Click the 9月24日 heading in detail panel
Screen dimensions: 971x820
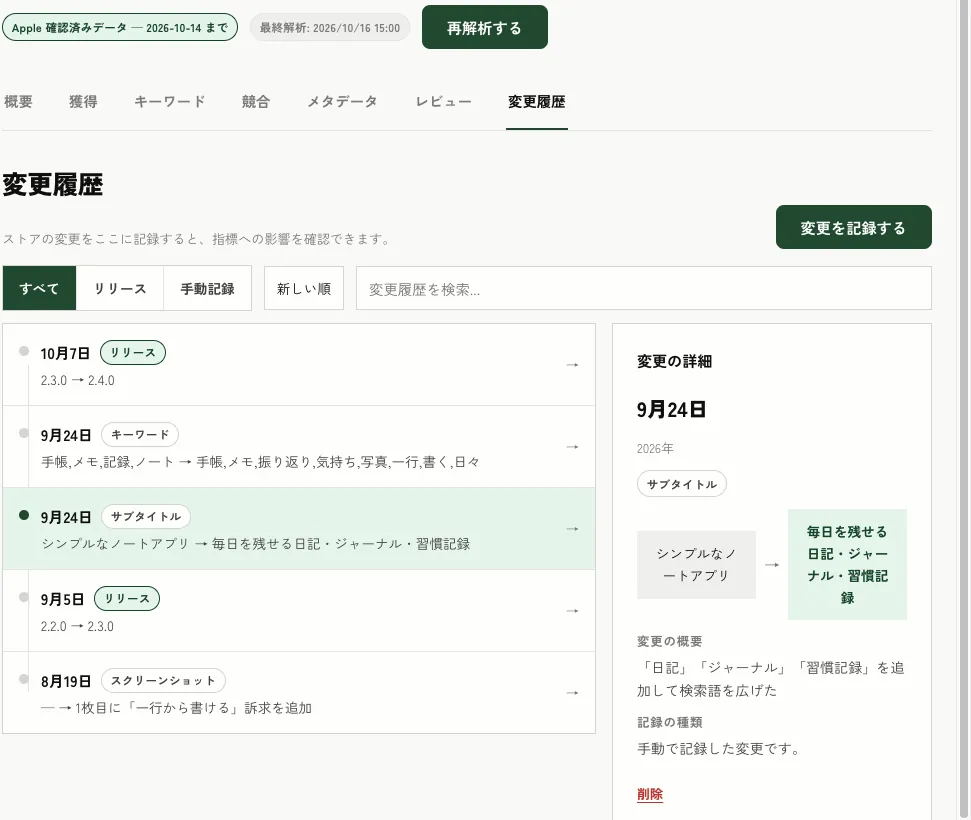click(x=671, y=410)
